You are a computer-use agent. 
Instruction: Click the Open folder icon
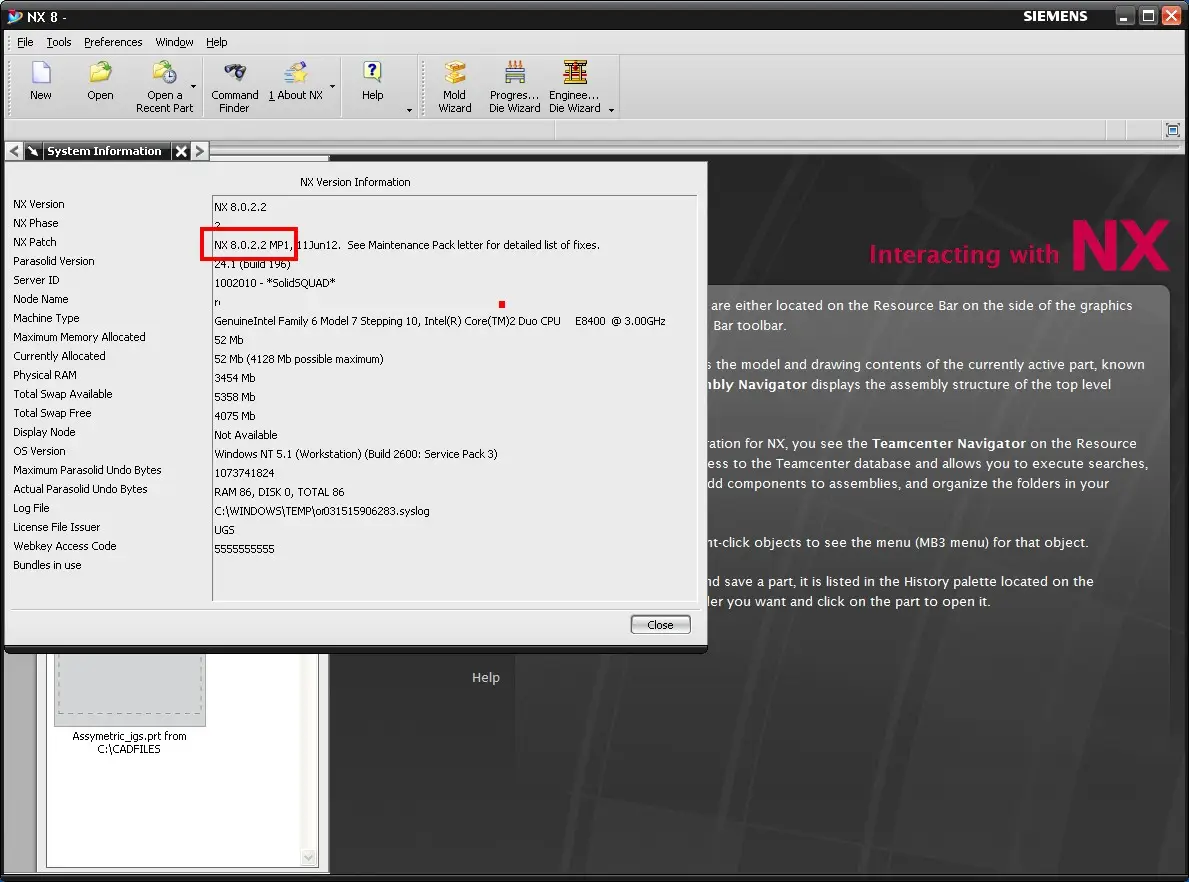click(x=100, y=80)
